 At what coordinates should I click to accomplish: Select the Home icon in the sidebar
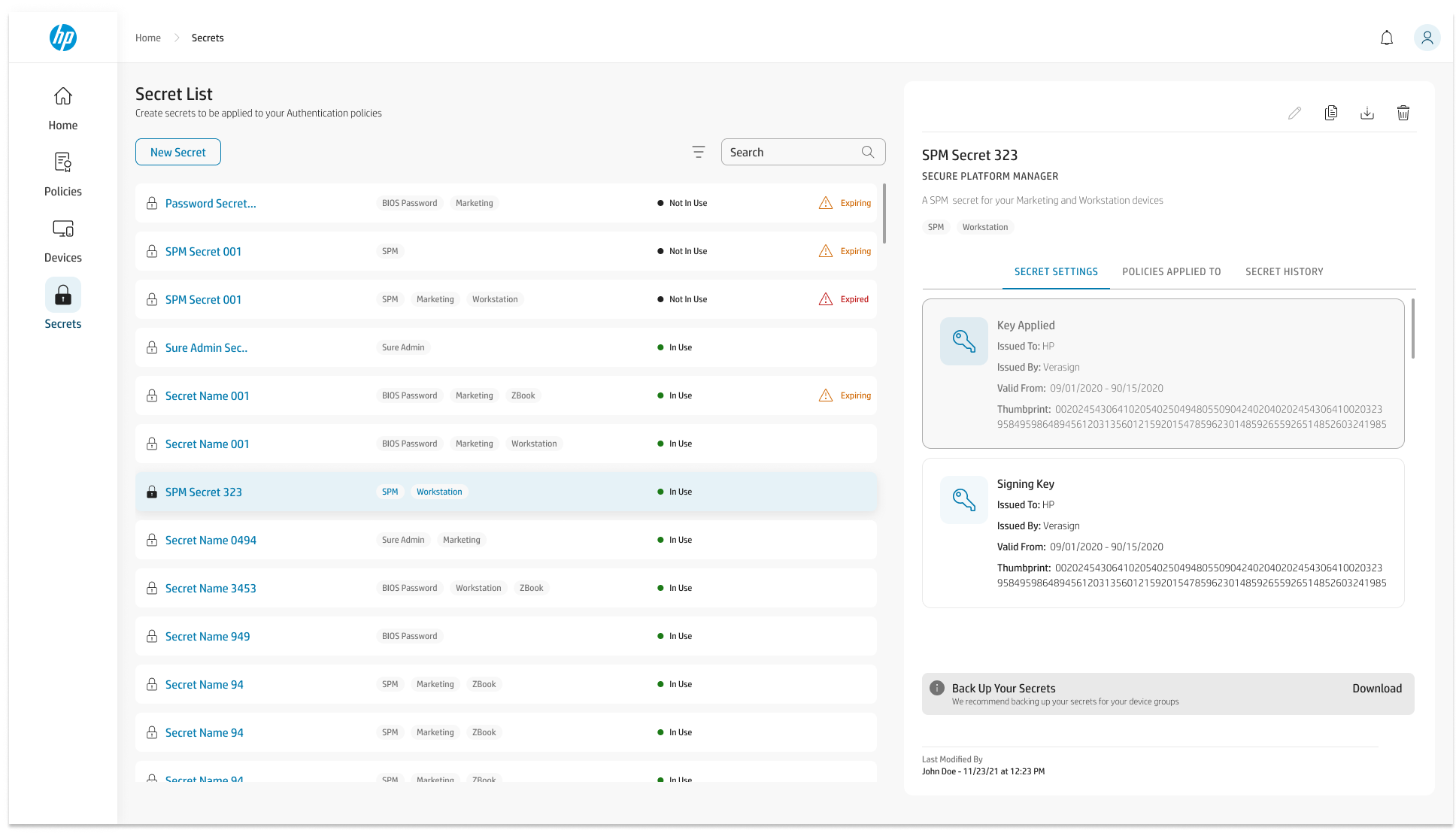(x=62, y=105)
